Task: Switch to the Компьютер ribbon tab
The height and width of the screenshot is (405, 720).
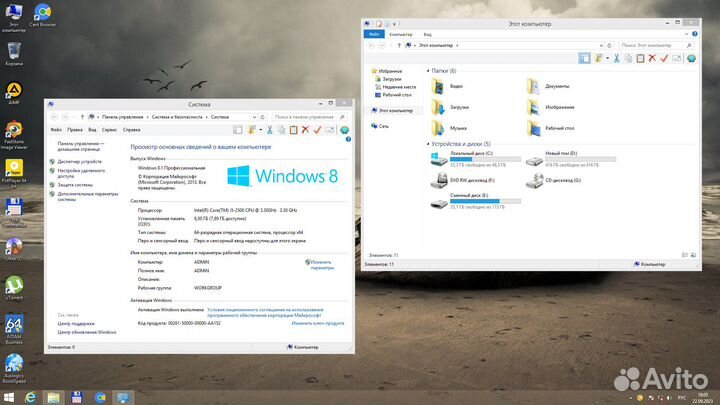Action: tap(401, 34)
